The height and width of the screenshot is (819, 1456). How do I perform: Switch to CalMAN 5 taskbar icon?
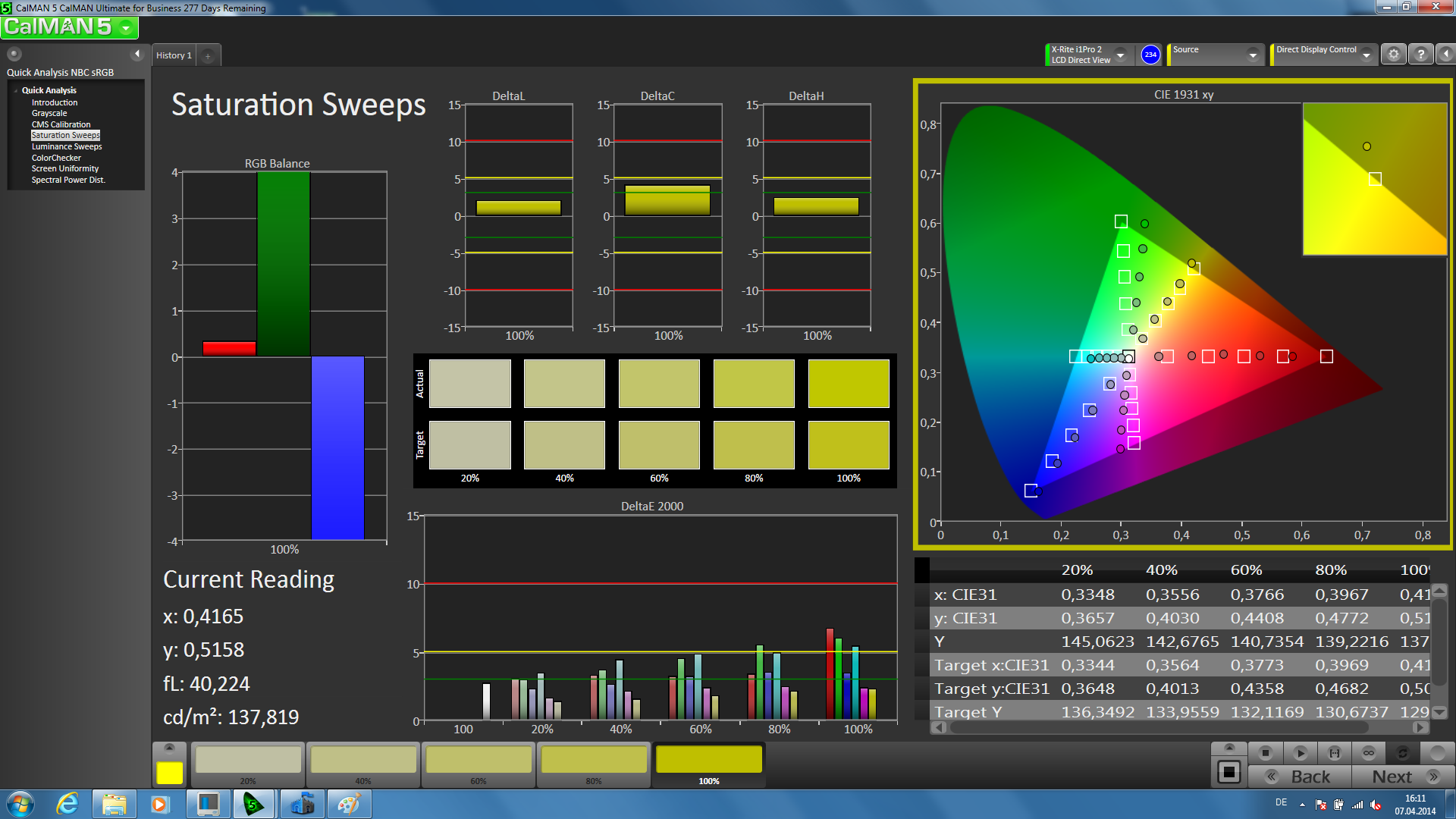point(253,804)
